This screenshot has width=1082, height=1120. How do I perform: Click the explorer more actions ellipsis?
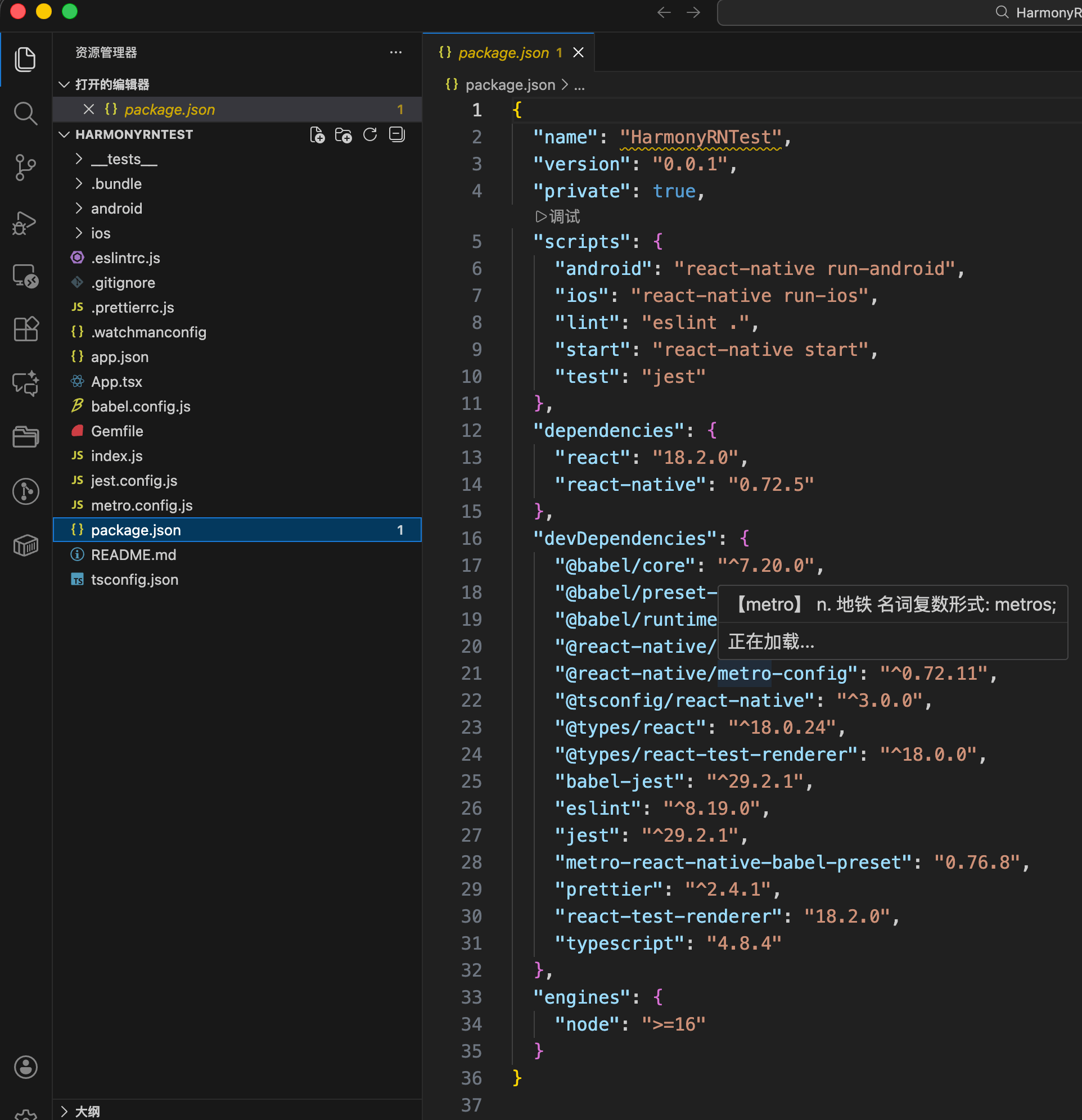pos(395,53)
